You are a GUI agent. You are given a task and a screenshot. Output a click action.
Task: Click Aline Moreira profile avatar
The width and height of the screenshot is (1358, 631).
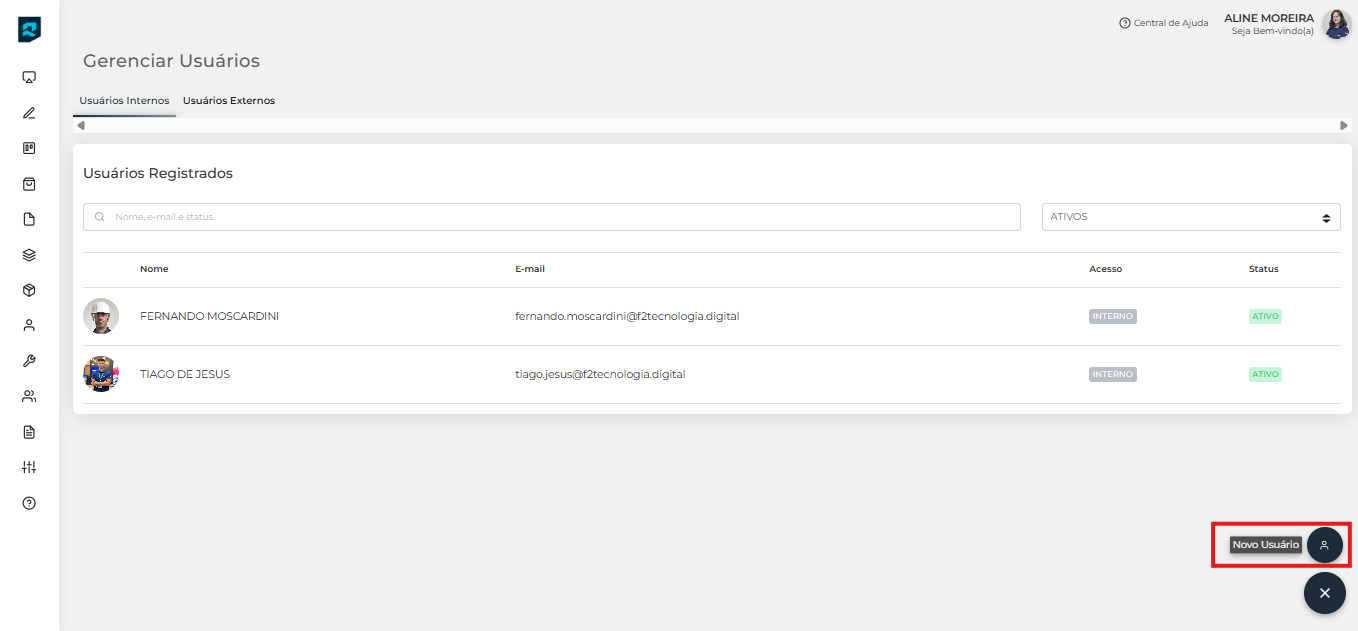(x=1337, y=24)
